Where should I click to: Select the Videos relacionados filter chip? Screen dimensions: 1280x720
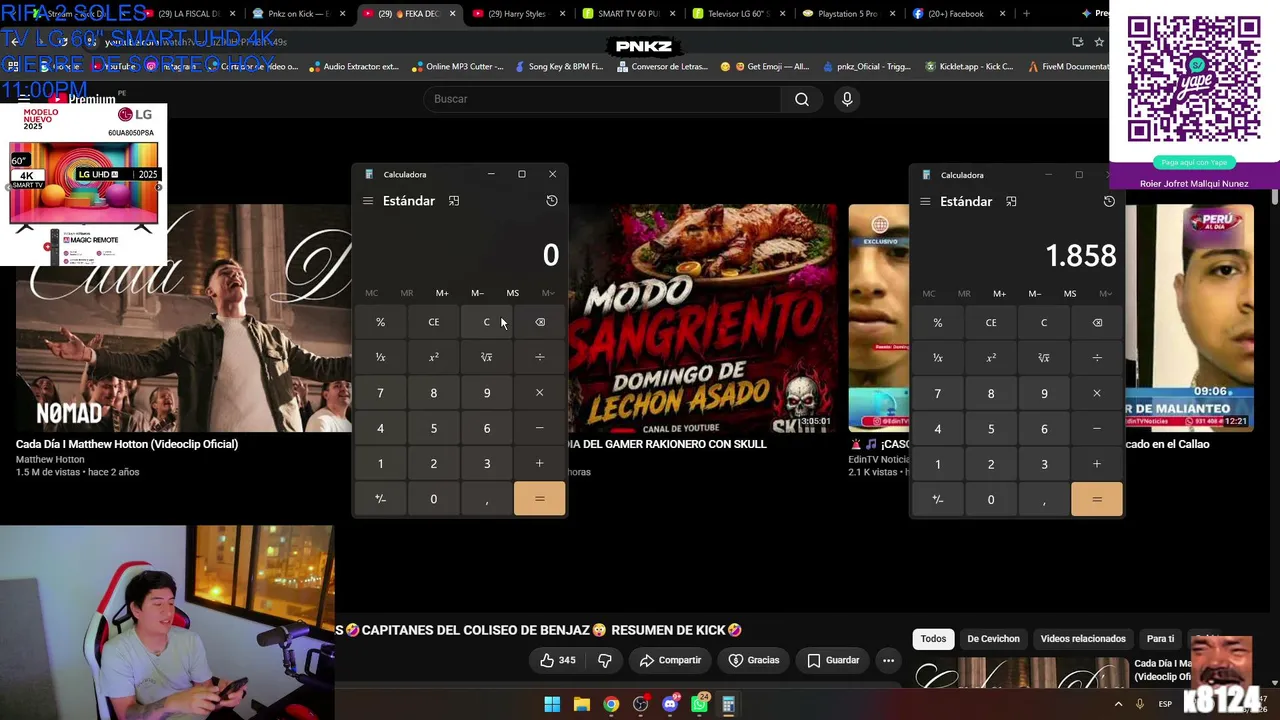1083,639
